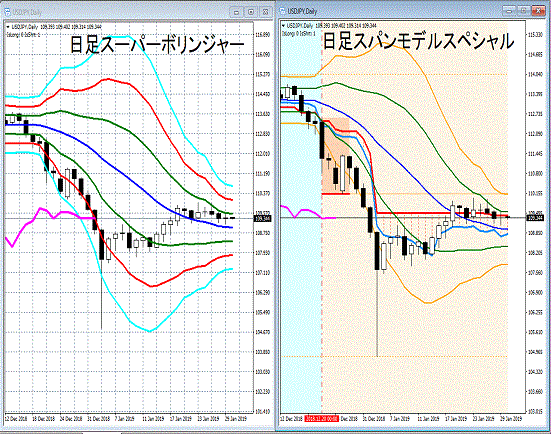Minimize the left USDJPY chart window
551x434 pixels.
tap(236, 12)
